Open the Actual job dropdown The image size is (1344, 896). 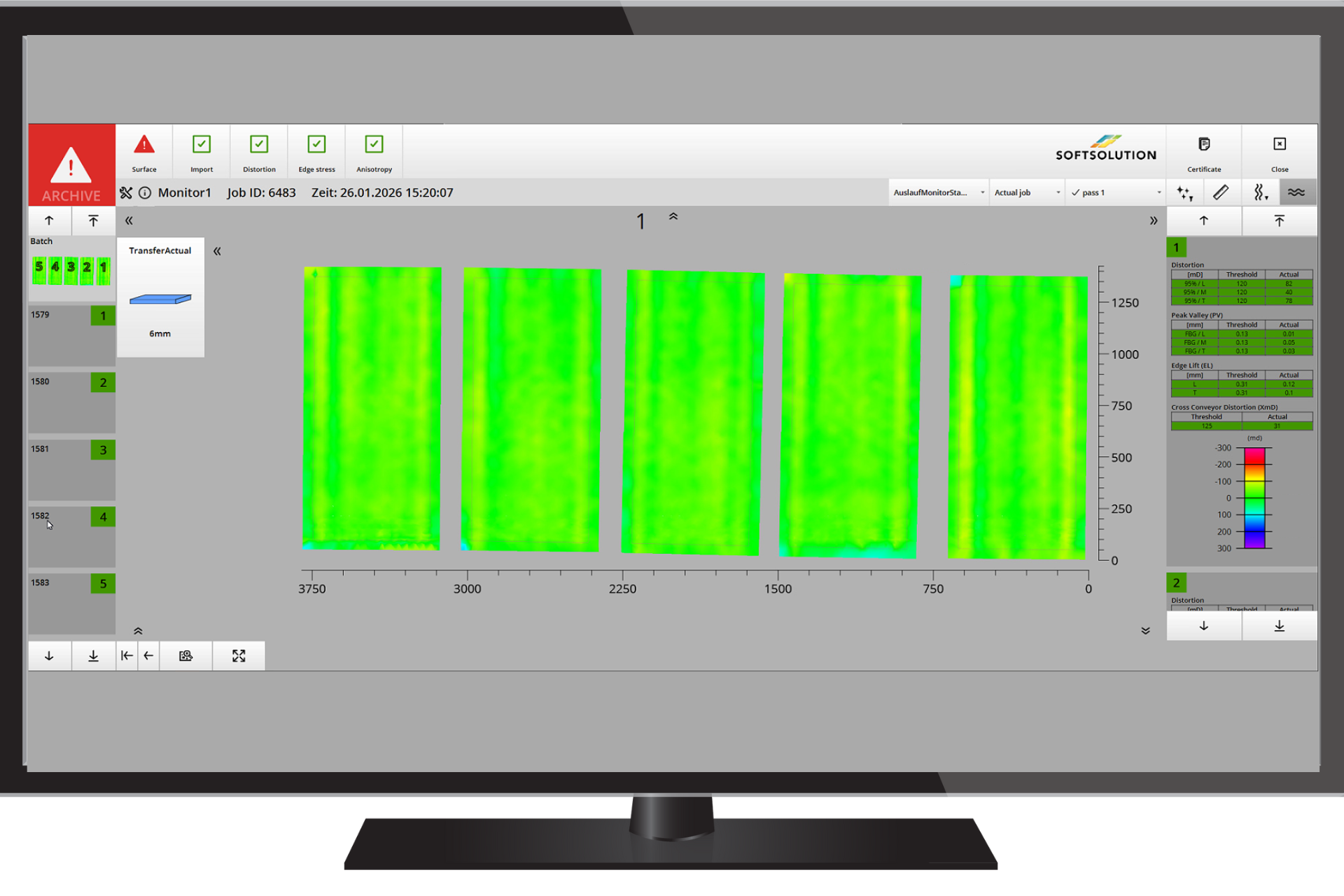1026,192
